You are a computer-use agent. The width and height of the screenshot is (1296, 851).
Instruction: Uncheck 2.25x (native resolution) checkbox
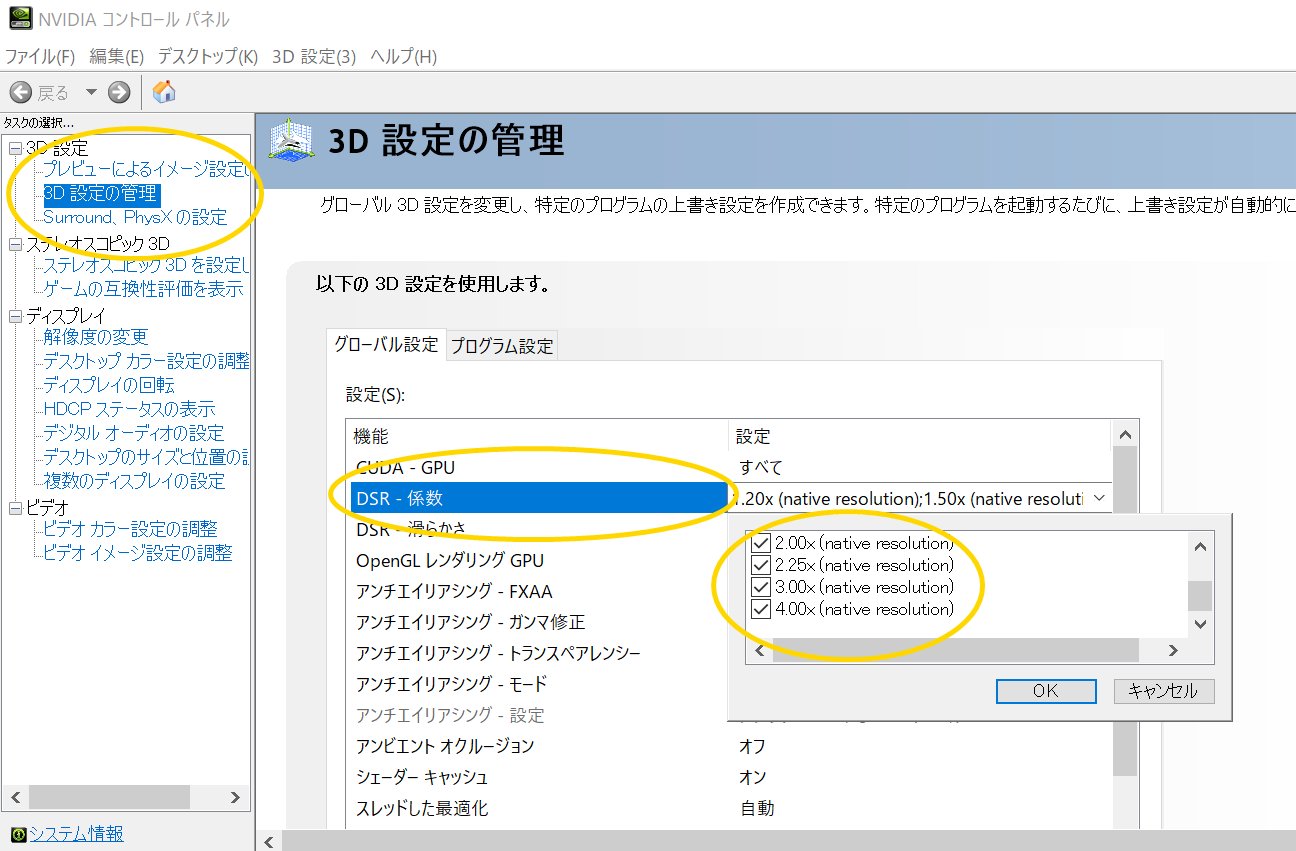(761, 565)
